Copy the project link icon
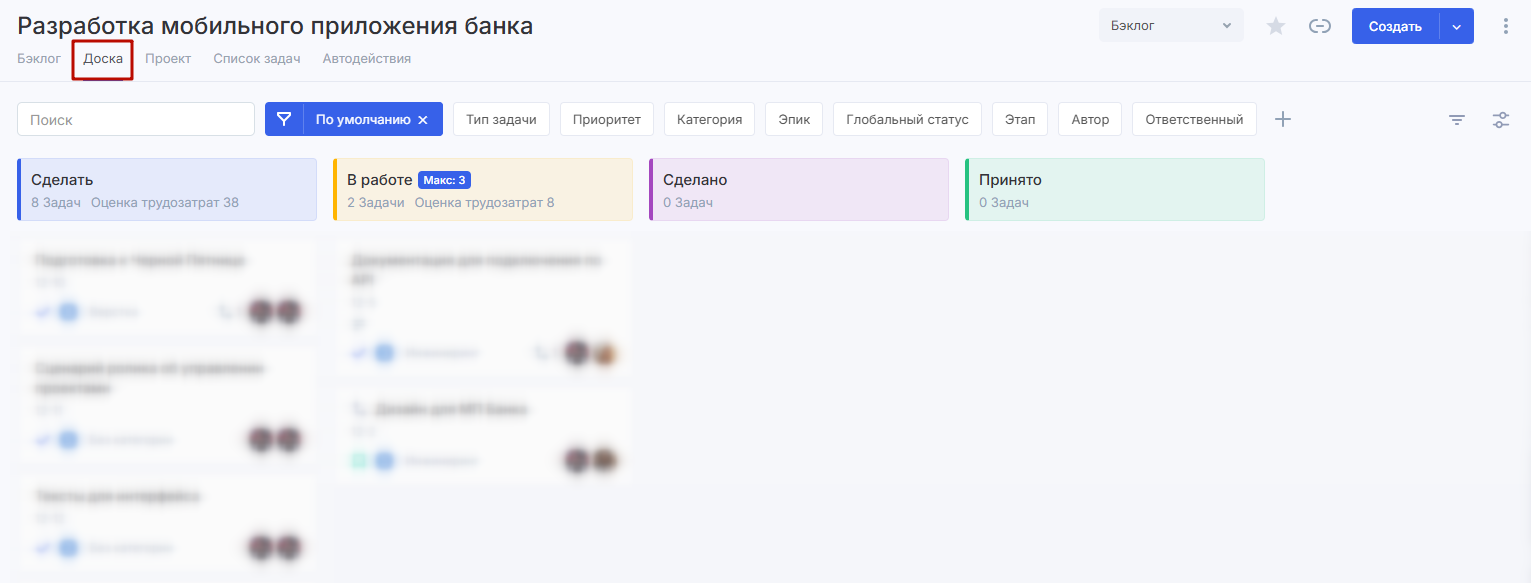1531x583 pixels. (1320, 27)
